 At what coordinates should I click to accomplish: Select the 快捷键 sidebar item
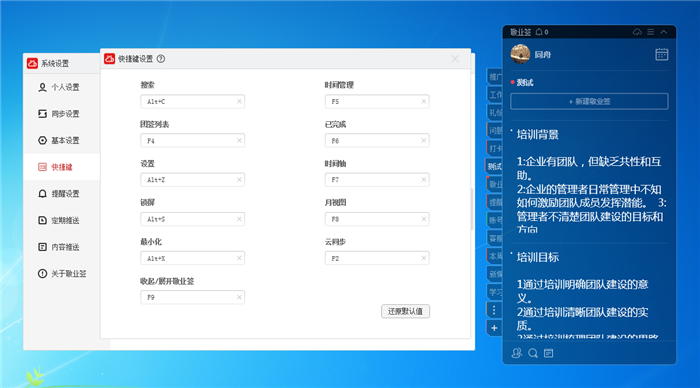(x=62, y=167)
